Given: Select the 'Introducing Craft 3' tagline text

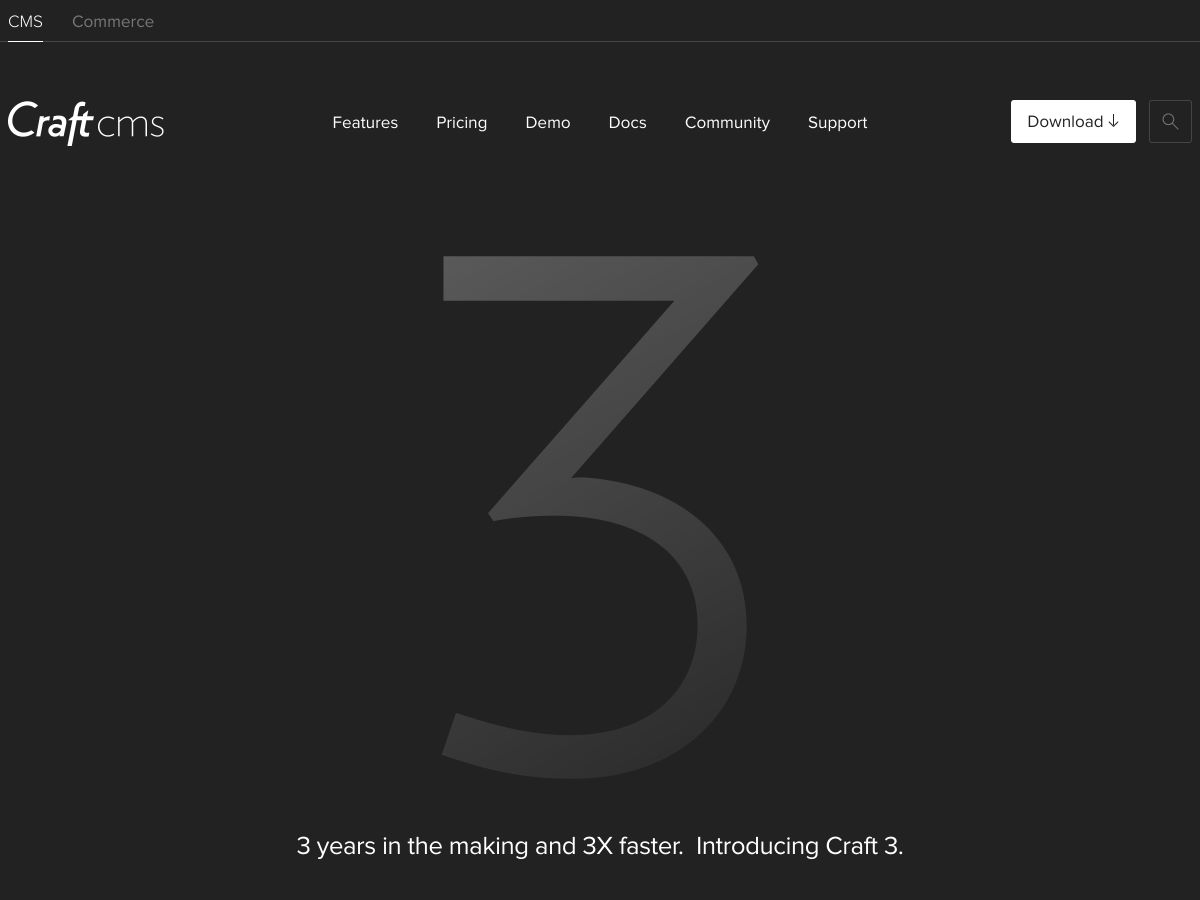Looking at the screenshot, I should [799, 846].
